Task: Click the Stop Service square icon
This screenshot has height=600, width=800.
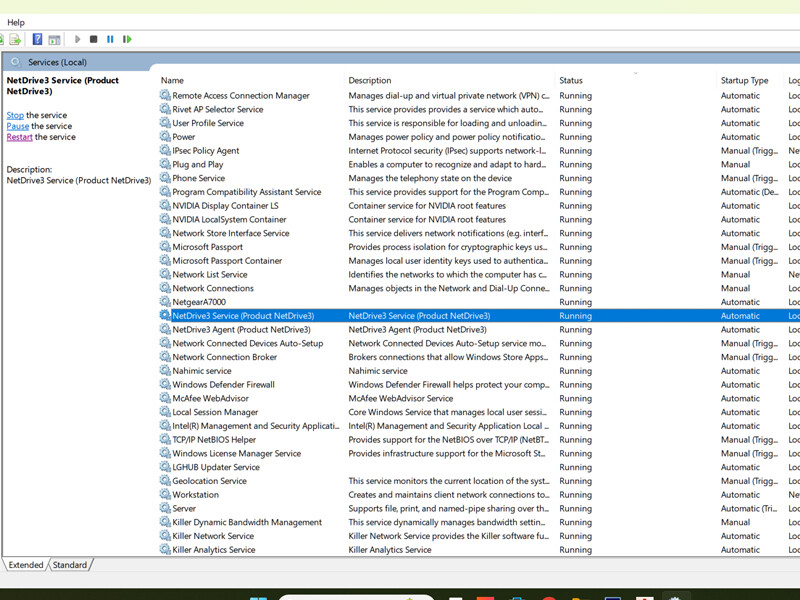Action: point(93,39)
